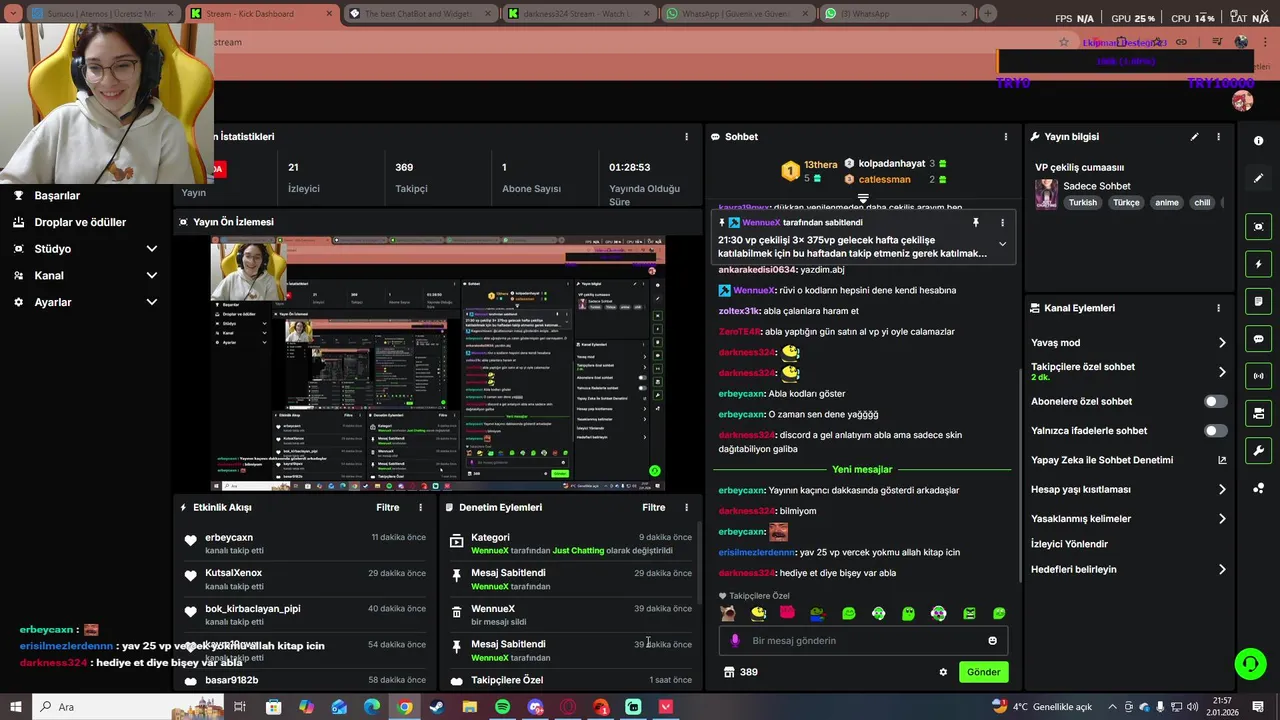The image size is (1280, 720).
Task: Toggle Abonelere özel sohbet switch
Action: pos(1216,401)
